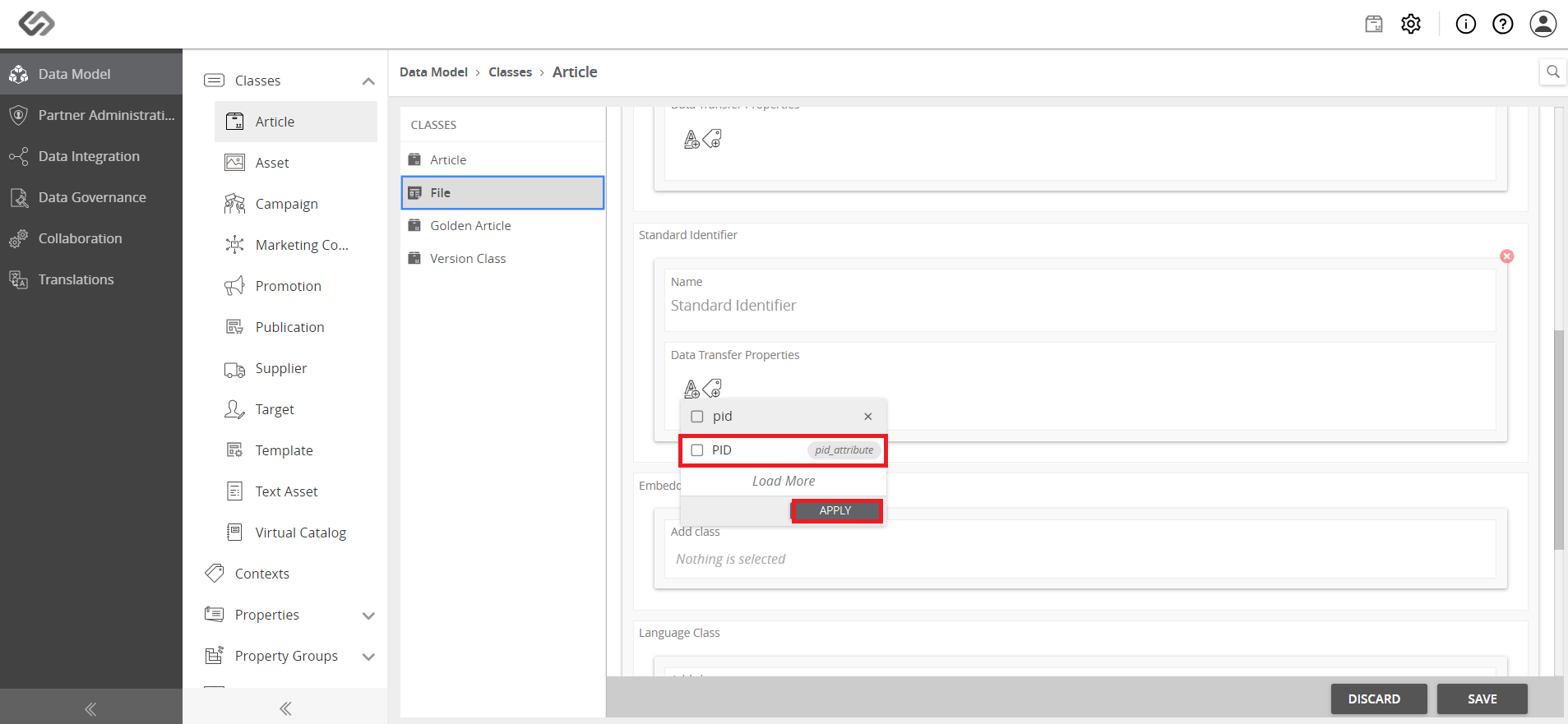The height and width of the screenshot is (724, 1568).
Task: Open Add class selector showing Nothing is selected
Action: pyautogui.click(x=1080, y=559)
